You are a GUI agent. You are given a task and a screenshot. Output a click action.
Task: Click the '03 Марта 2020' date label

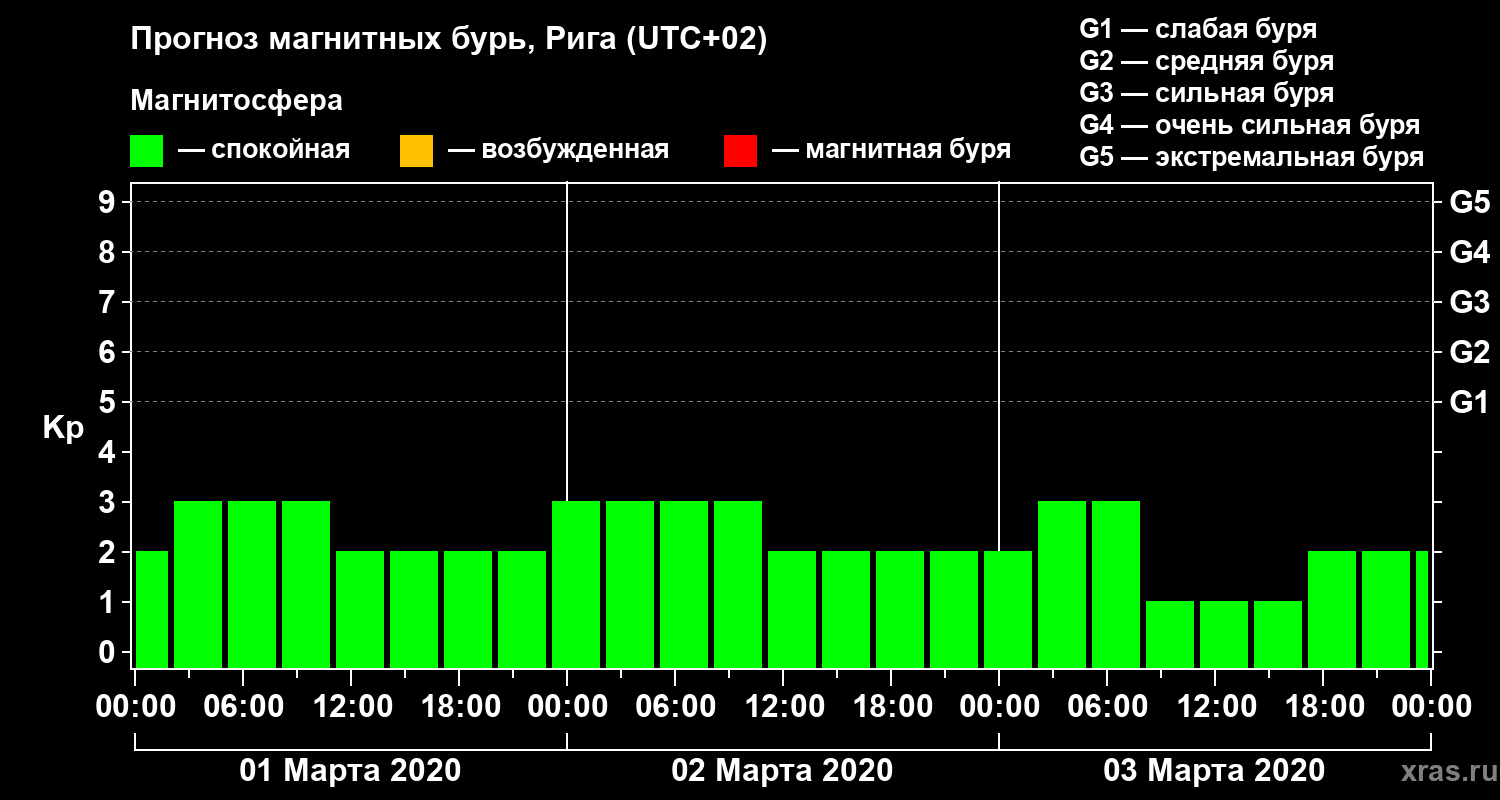tap(1214, 771)
